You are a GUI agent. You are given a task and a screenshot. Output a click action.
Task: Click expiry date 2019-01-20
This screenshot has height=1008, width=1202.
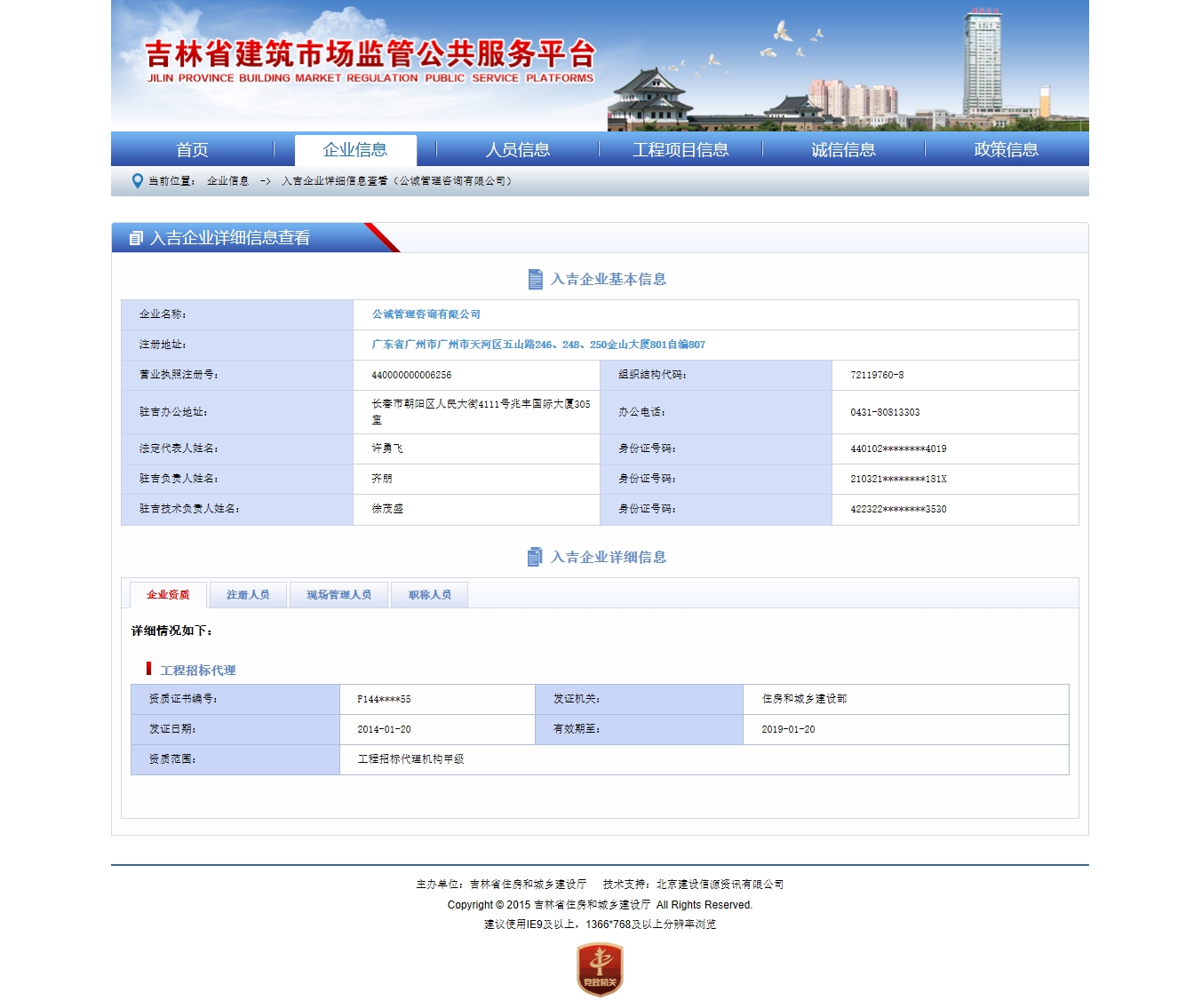[788, 729]
